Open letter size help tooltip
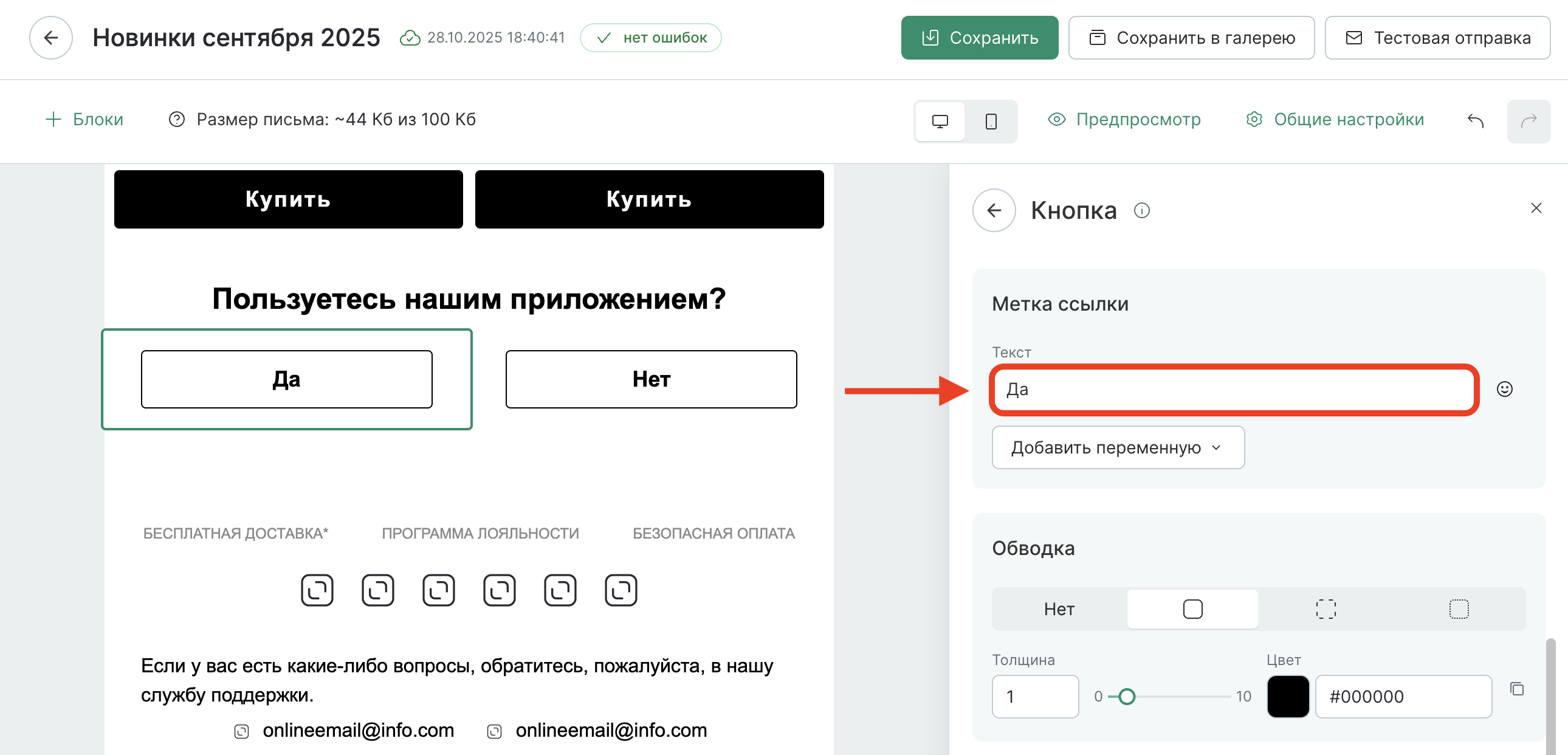The height and width of the screenshot is (755, 1568). (x=176, y=120)
